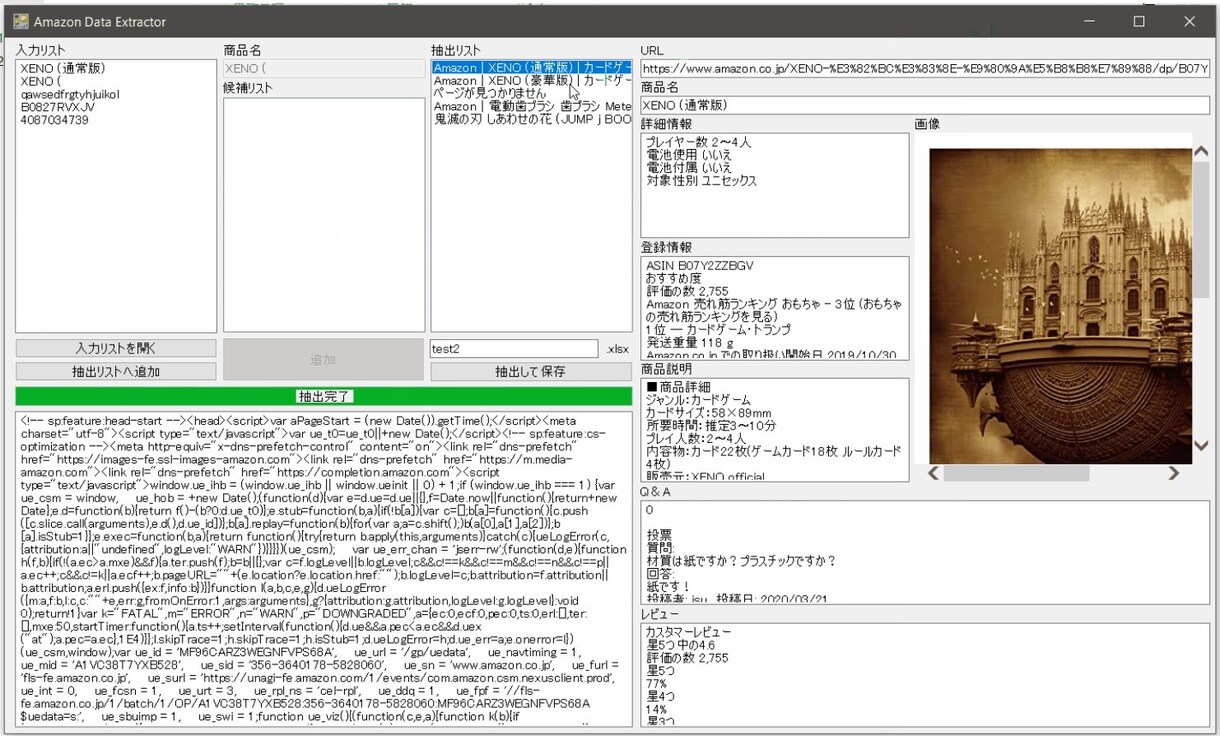Viewport: 1220px width, 745px height.
Task: Click the greyed-out 追加 button
Action: pos(323,359)
